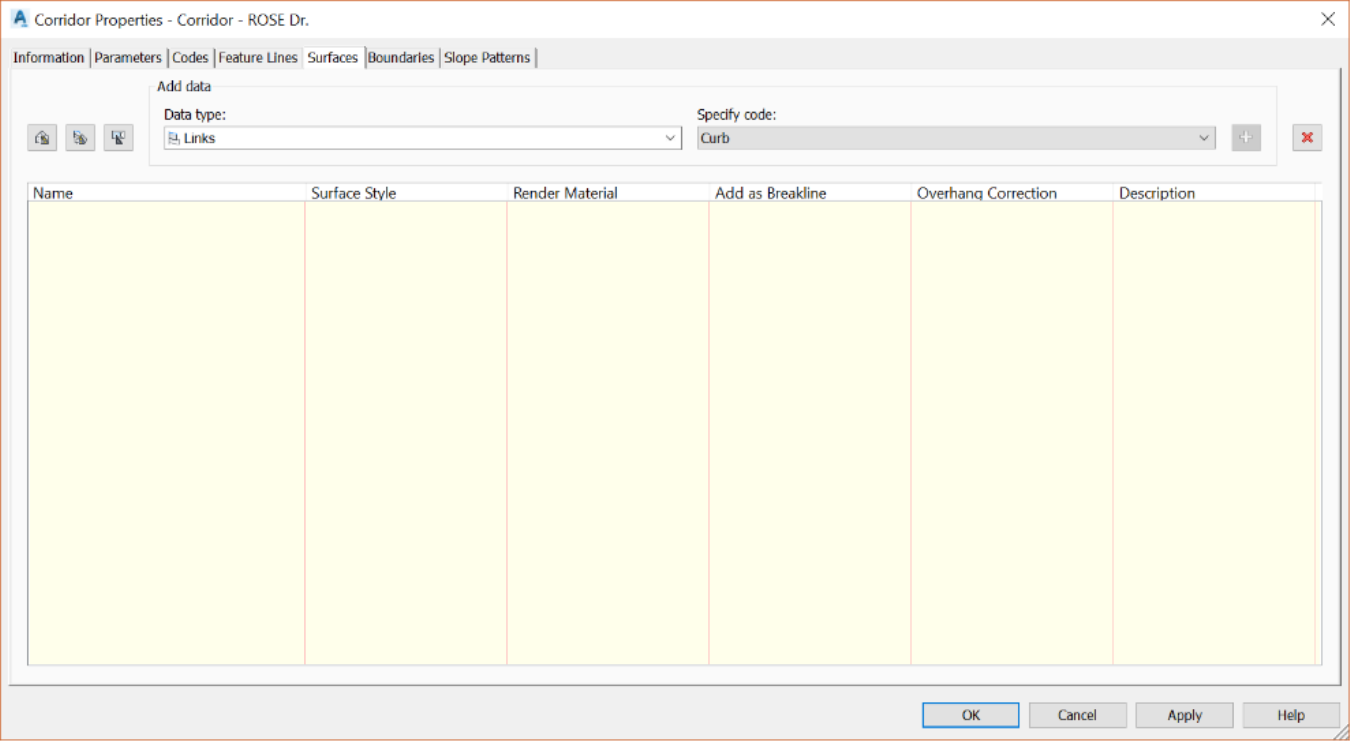Screen dimensions: 1350x741
Task: Click the plus Add surface item button
Action: 1246,138
